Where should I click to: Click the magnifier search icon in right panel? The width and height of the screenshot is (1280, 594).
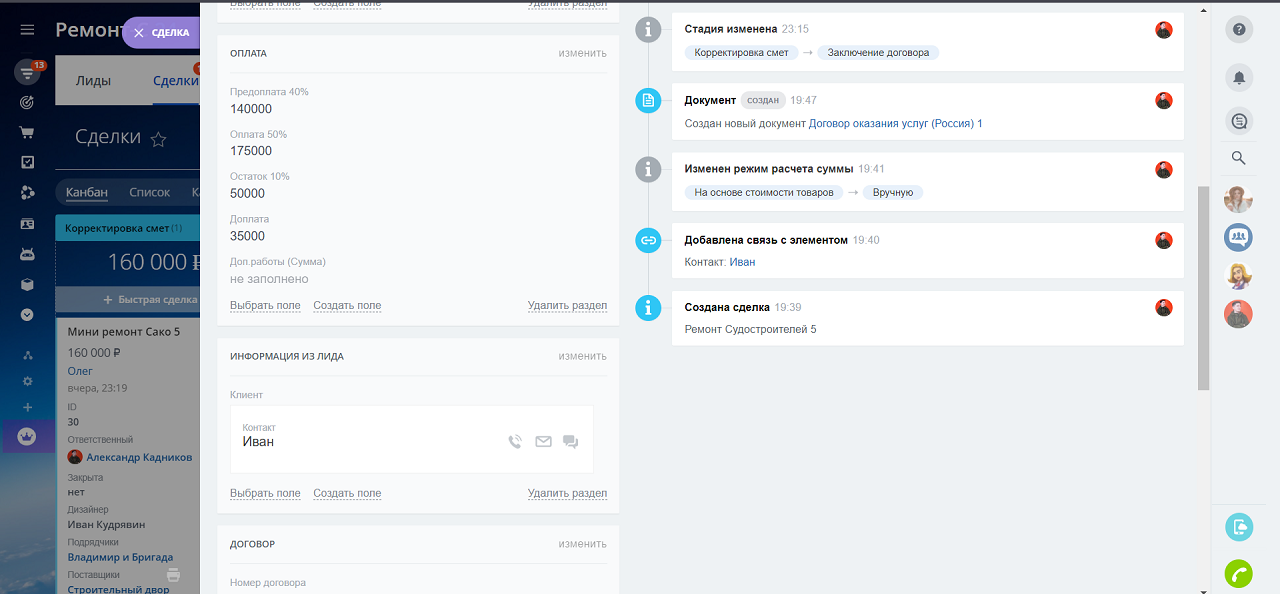[1238, 158]
